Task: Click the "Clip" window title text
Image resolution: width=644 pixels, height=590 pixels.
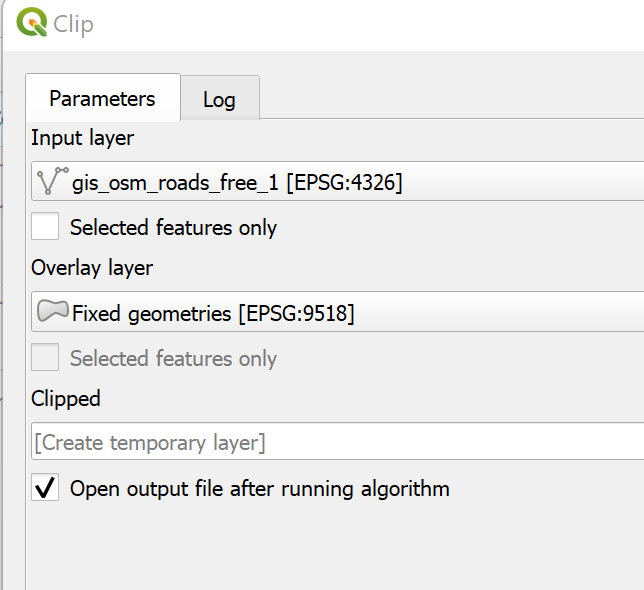Action: [x=74, y=25]
